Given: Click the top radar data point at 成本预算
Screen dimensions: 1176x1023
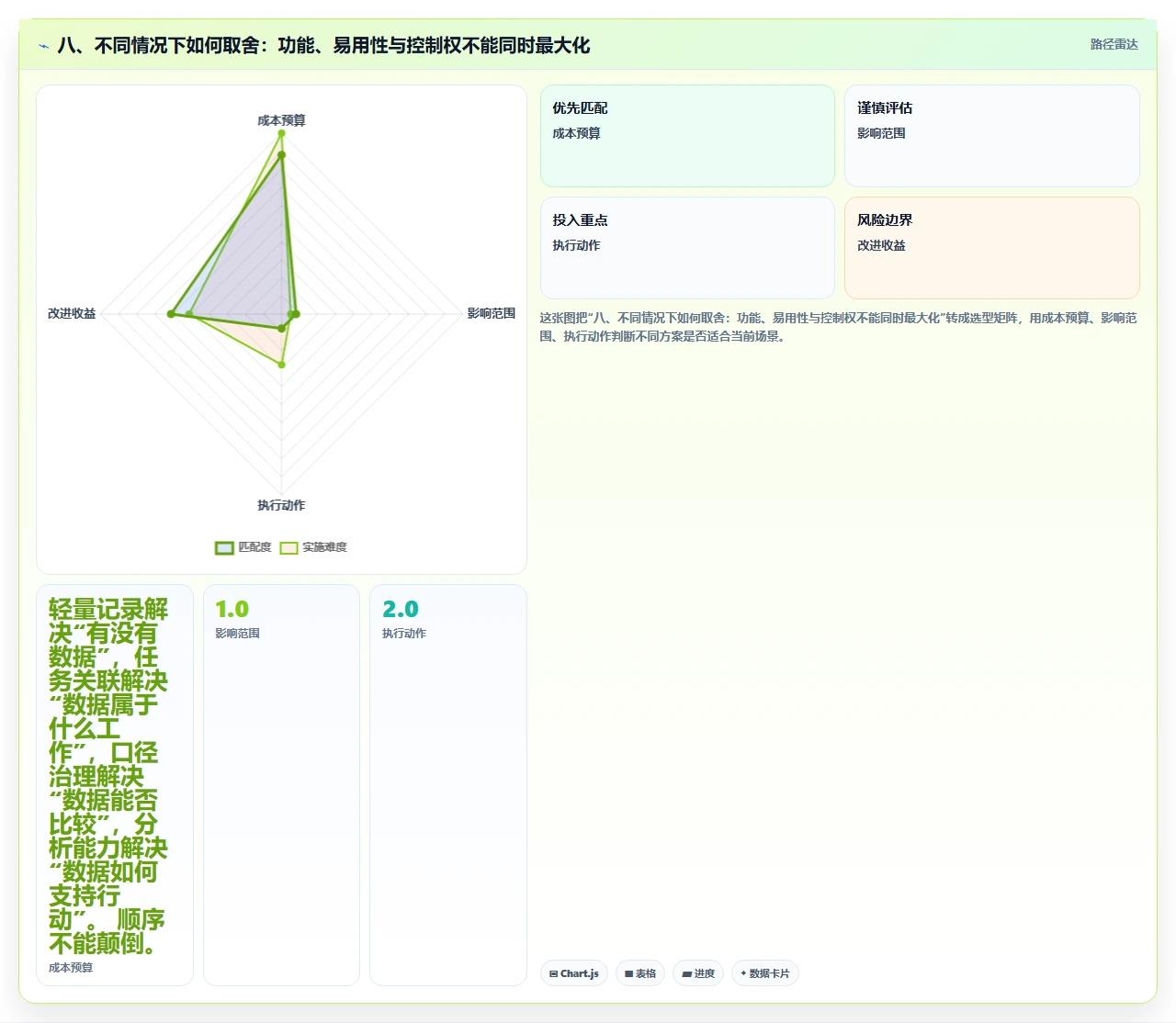Looking at the screenshot, I should tap(281, 134).
